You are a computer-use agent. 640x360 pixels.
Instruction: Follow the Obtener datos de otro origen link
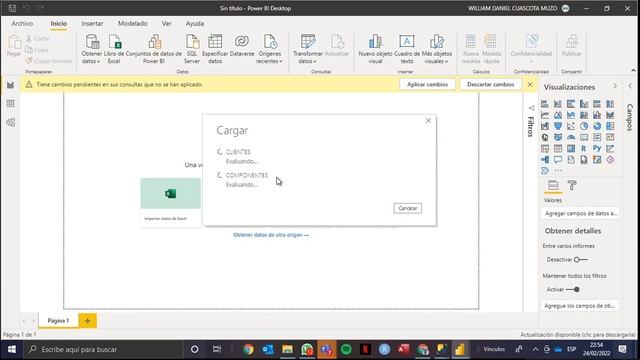tap(271, 235)
